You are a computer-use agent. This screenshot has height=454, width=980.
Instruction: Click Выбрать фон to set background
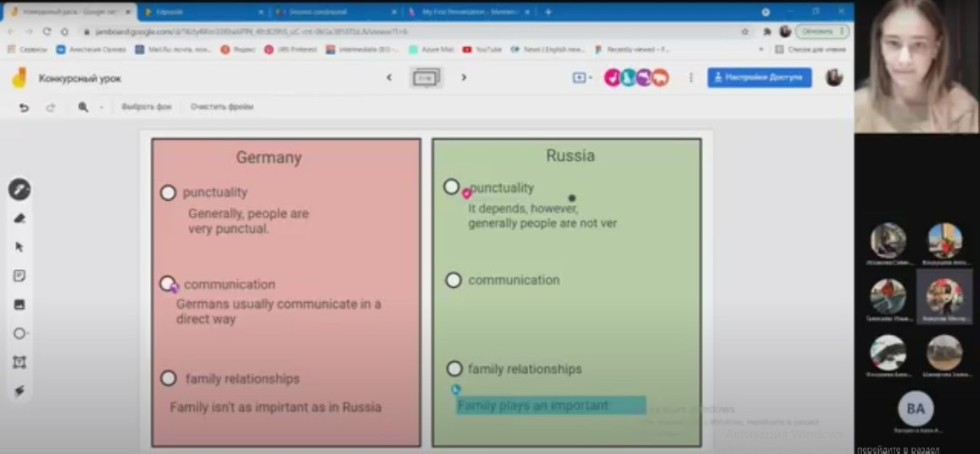pos(146,107)
